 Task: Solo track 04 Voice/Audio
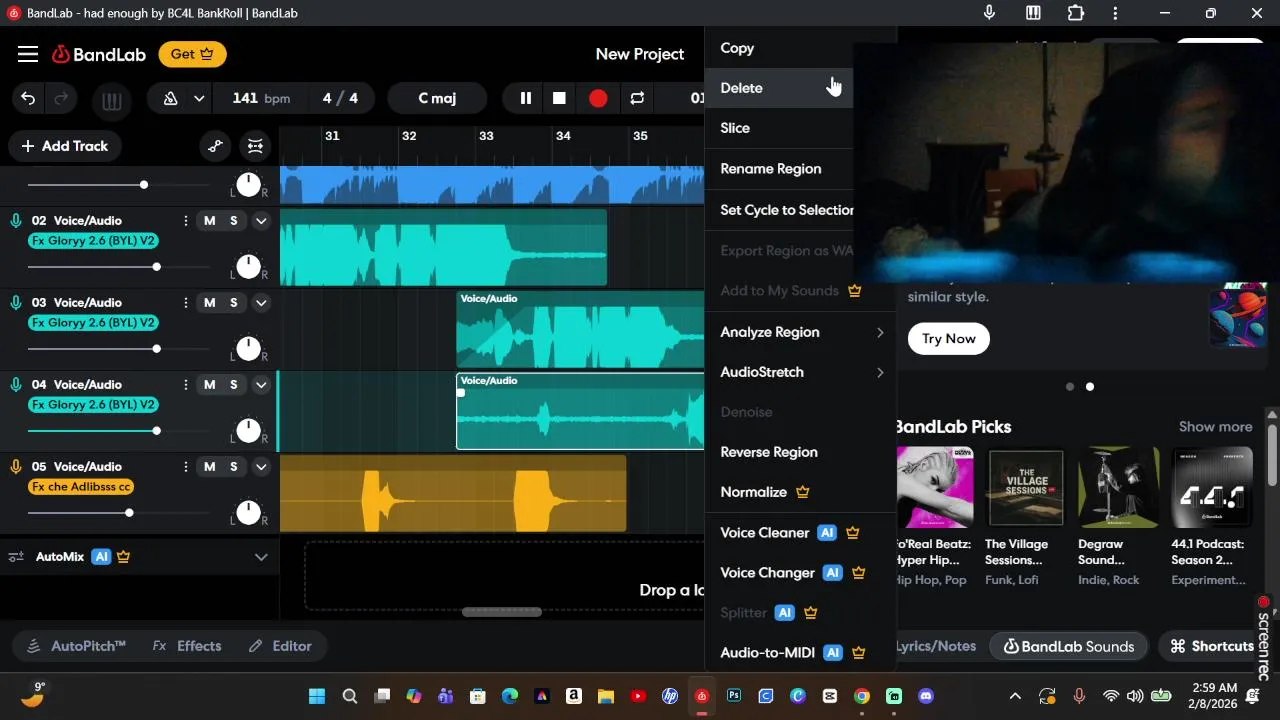(234, 385)
